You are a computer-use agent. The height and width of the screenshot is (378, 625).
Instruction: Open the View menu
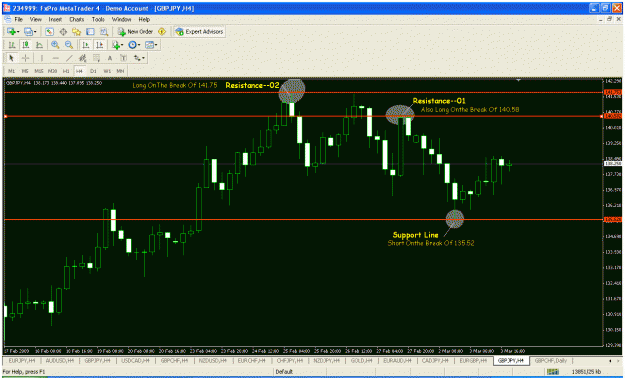35,19
